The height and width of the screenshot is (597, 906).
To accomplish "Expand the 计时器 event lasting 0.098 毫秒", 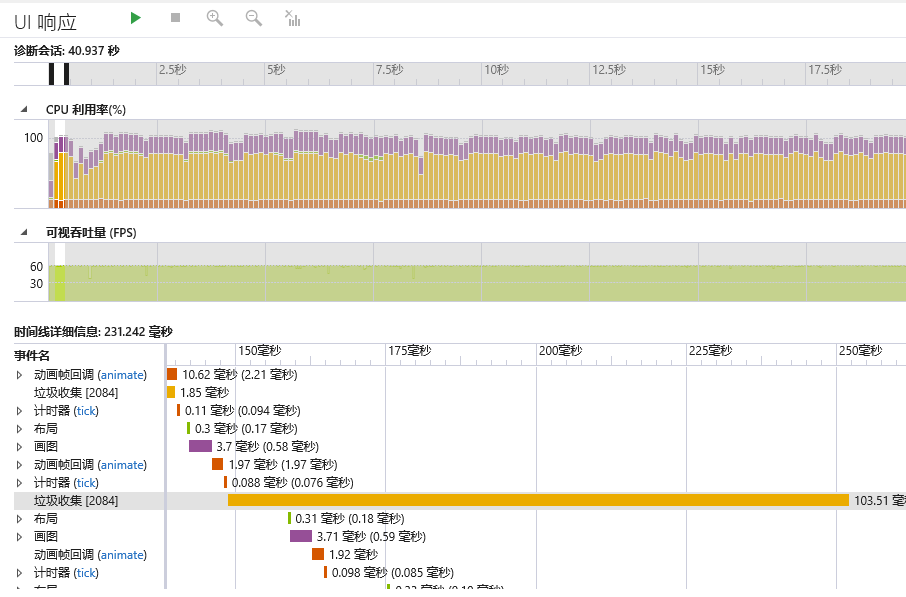I will (20, 573).
